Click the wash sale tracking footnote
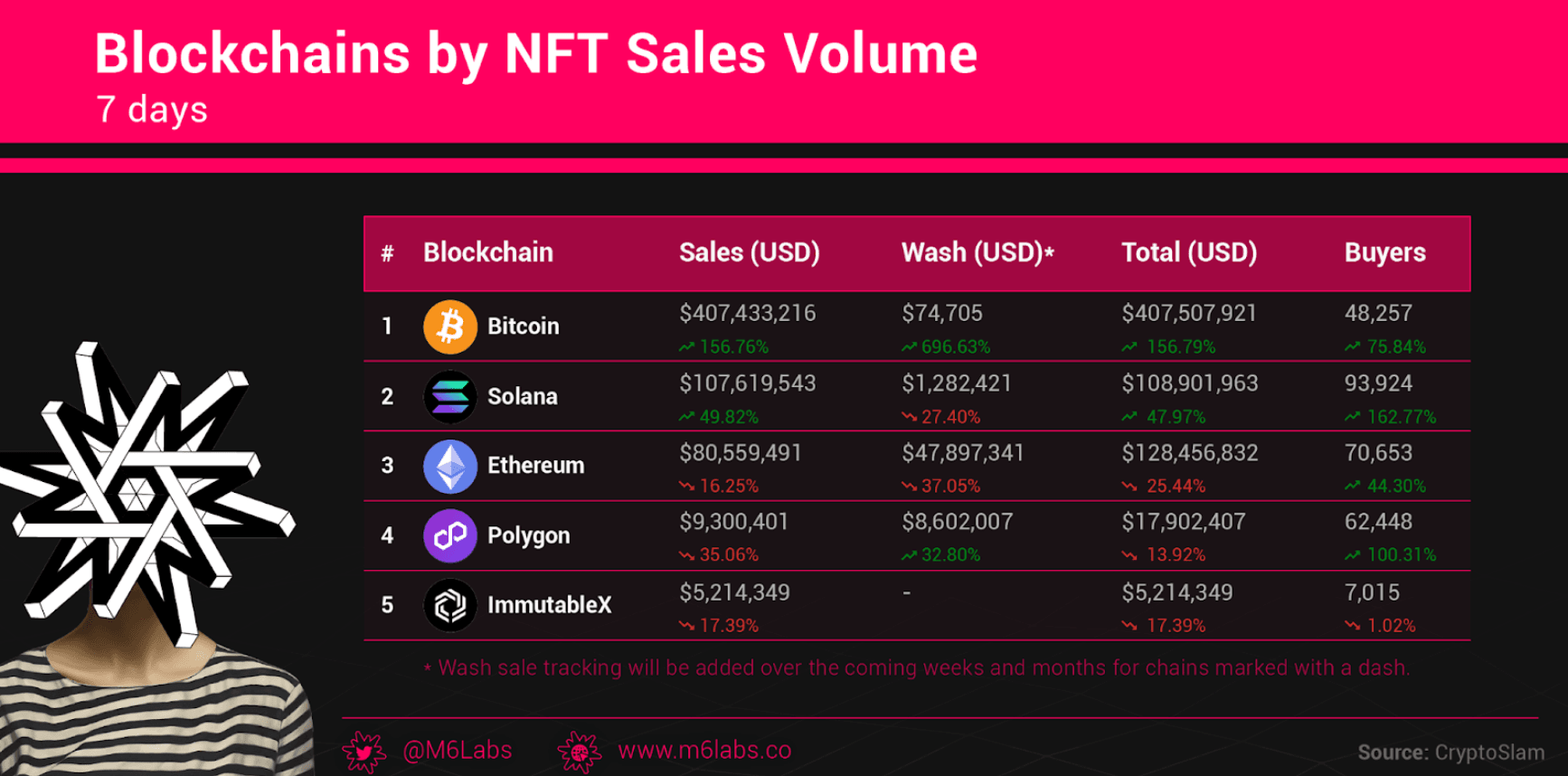Image resolution: width=1568 pixels, height=776 pixels. tap(916, 668)
